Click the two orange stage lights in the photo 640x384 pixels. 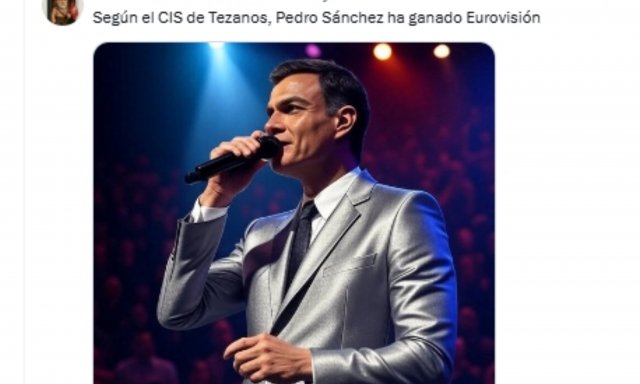click(411, 51)
